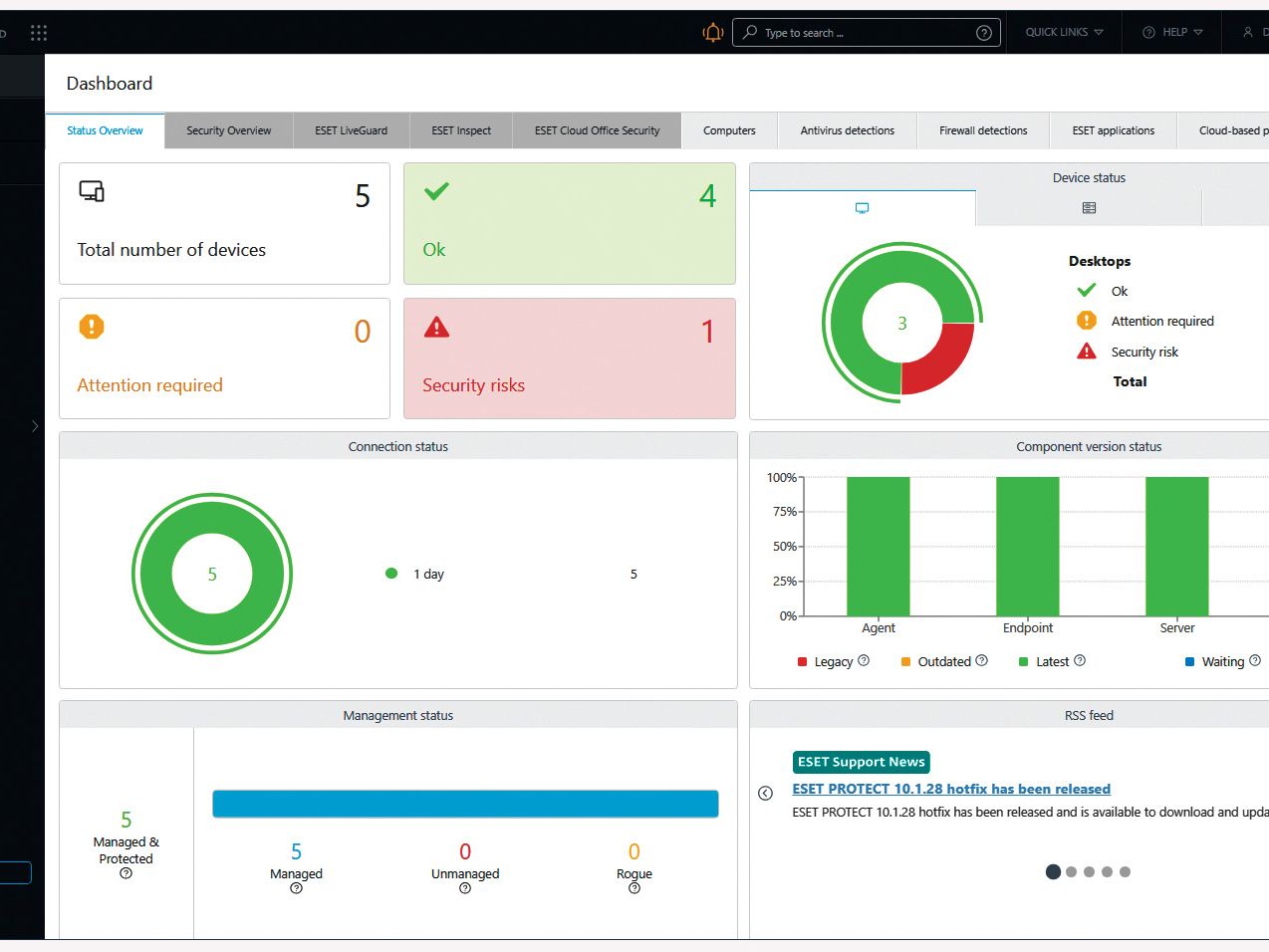Select the Desktops monitor icon tab
Image resolution: width=1269 pixels, height=952 pixels.
coord(863,208)
